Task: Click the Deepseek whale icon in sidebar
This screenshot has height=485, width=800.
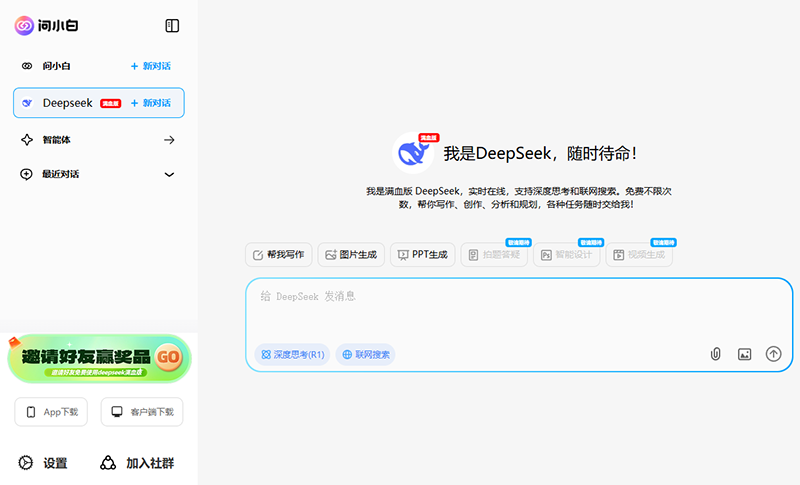Action: coord(27,103)
